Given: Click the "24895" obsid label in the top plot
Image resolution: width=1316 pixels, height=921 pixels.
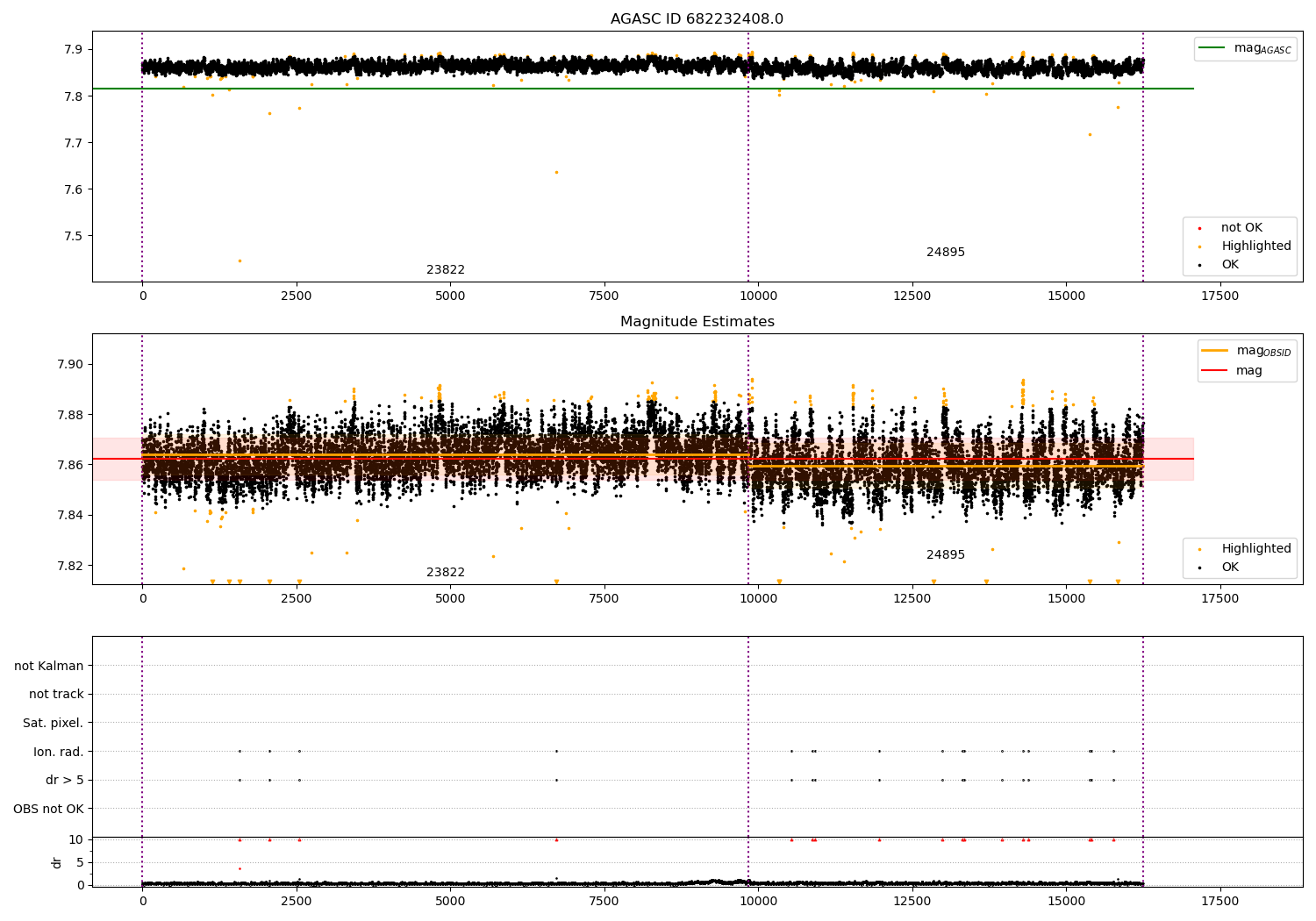Looking at the screenshot, I should click(946, 253).
